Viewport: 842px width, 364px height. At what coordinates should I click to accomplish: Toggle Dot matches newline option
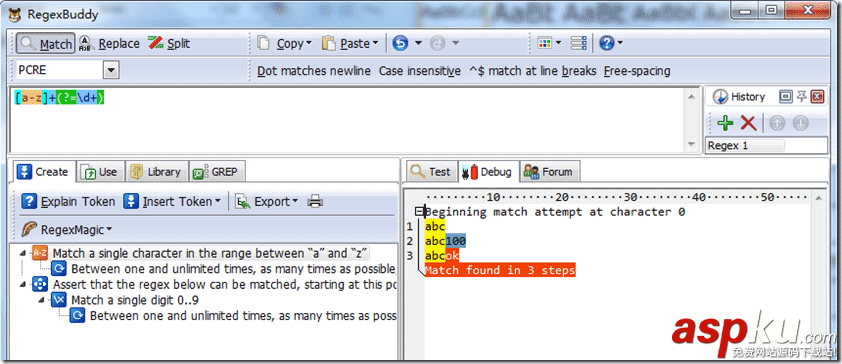tap(314, 71)
